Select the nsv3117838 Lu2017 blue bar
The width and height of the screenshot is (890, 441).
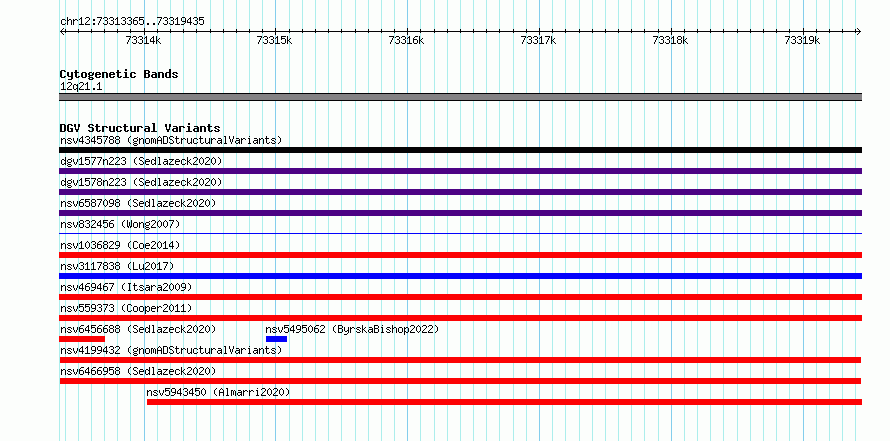[x=460, y=276]
